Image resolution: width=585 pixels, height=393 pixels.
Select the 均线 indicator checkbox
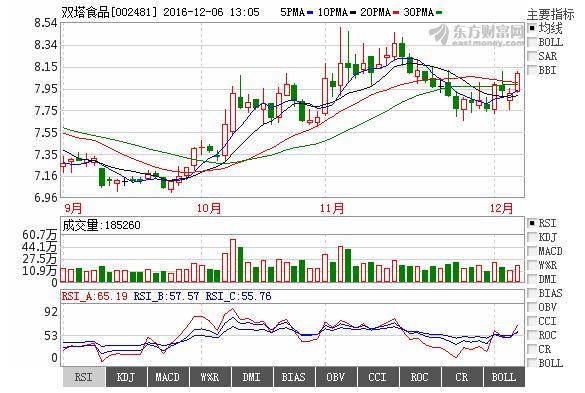[532, 28]
